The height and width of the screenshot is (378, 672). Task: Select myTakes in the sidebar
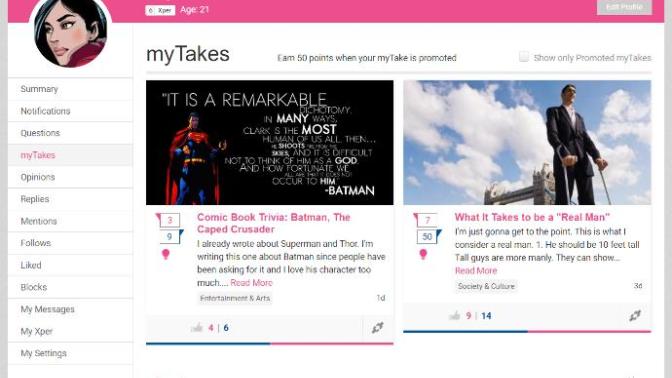[71, 155]
